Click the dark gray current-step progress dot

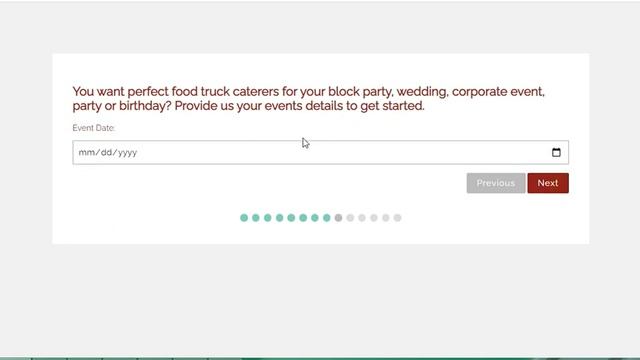pos(338,218)
